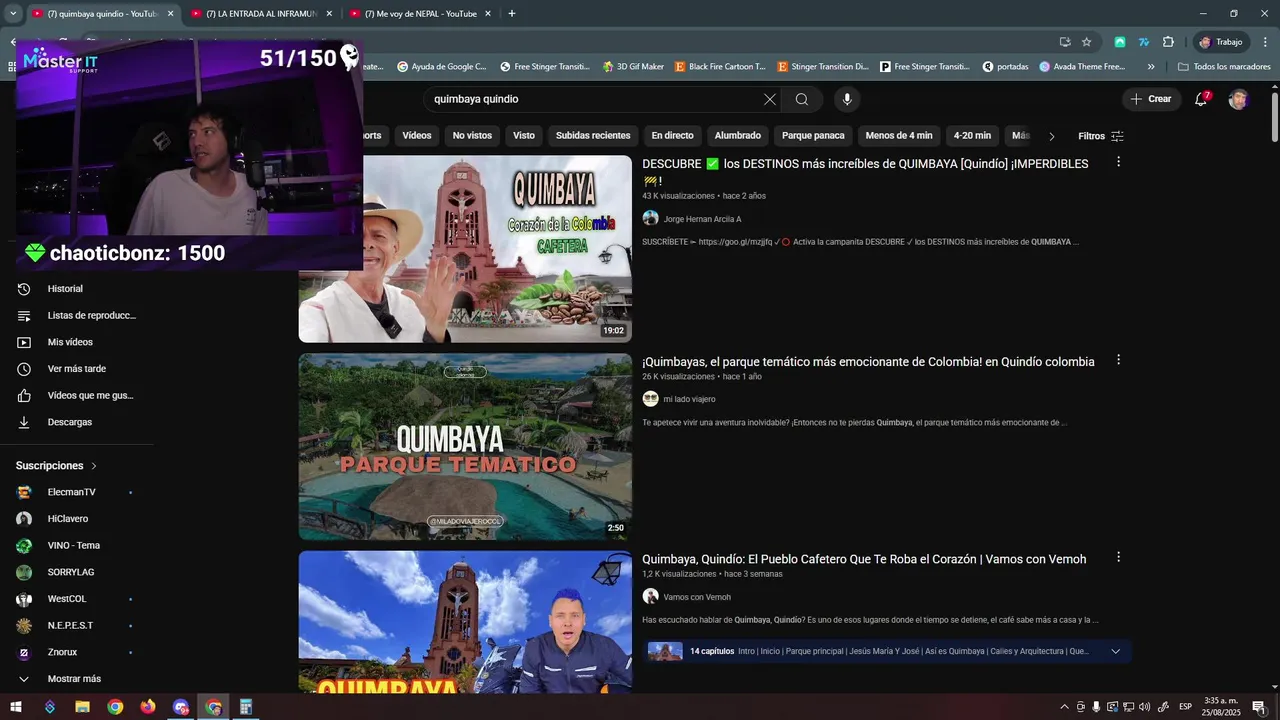Image resolution: width=1280 pixels, height=720 pixels.
Task: Open the Chrome tab search dropdown
Action: pos(13,14)
